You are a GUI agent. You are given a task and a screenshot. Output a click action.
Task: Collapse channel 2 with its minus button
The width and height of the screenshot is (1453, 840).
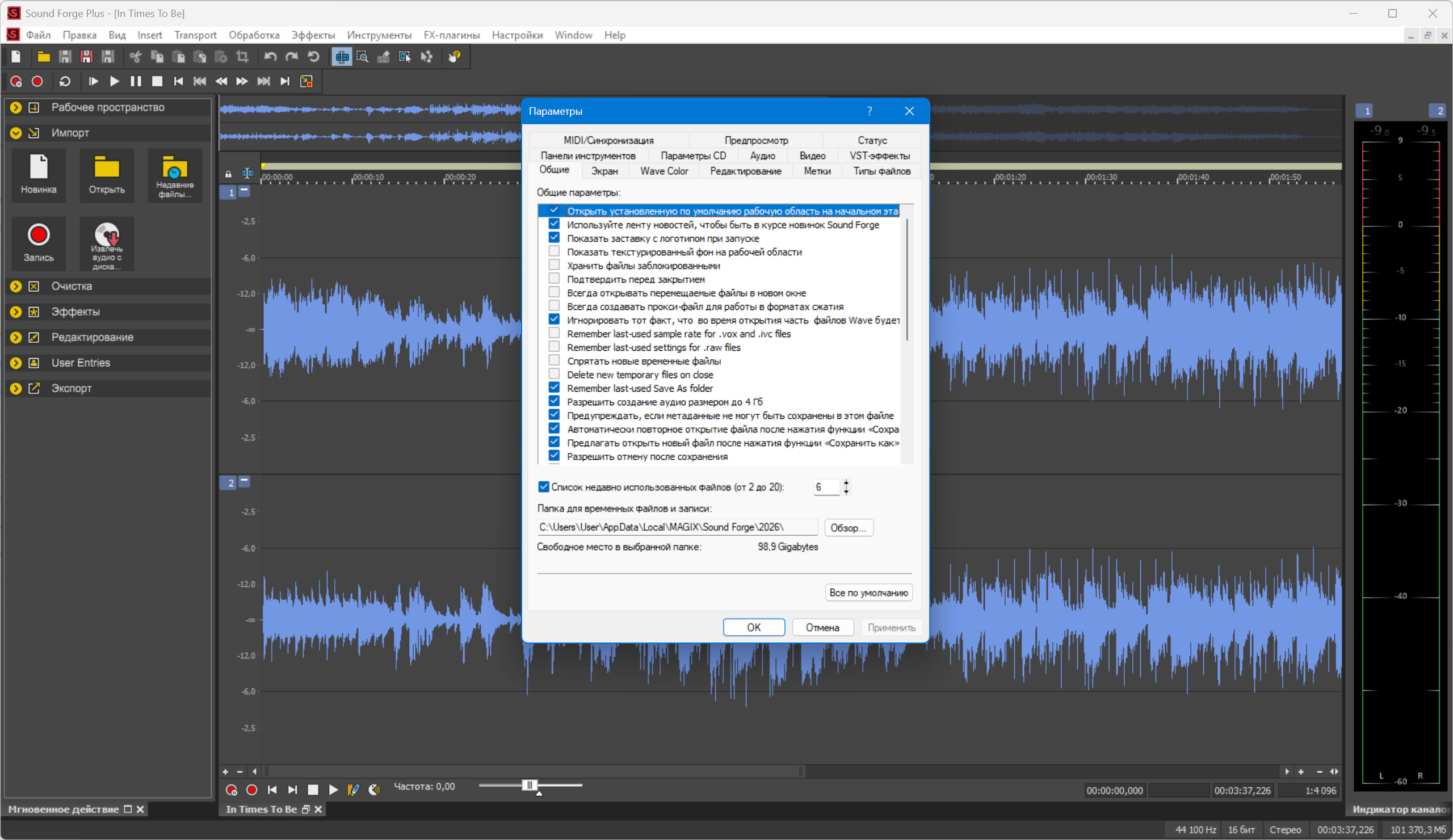click(x=245, y=481)
